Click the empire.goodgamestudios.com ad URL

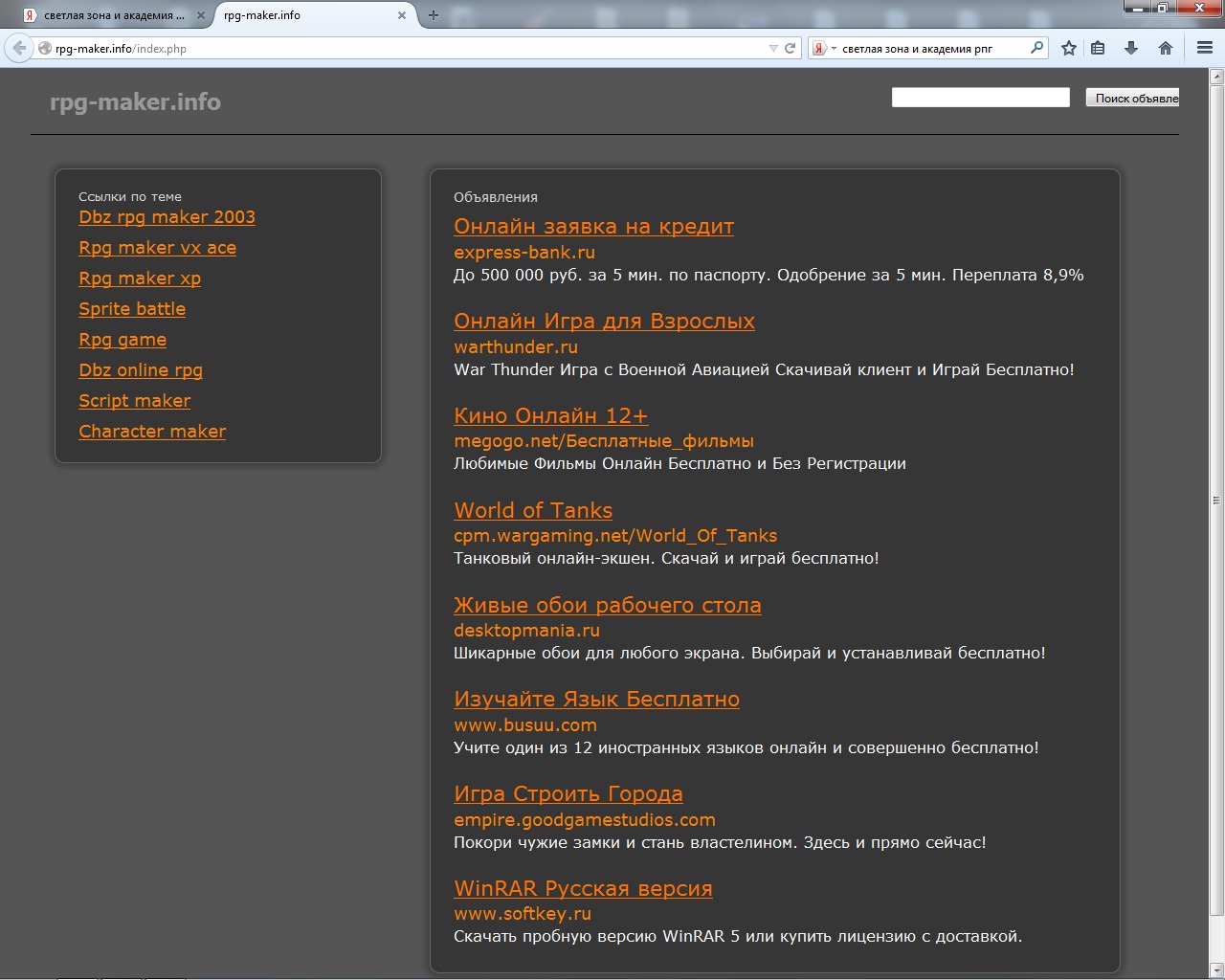click(585, 820)
